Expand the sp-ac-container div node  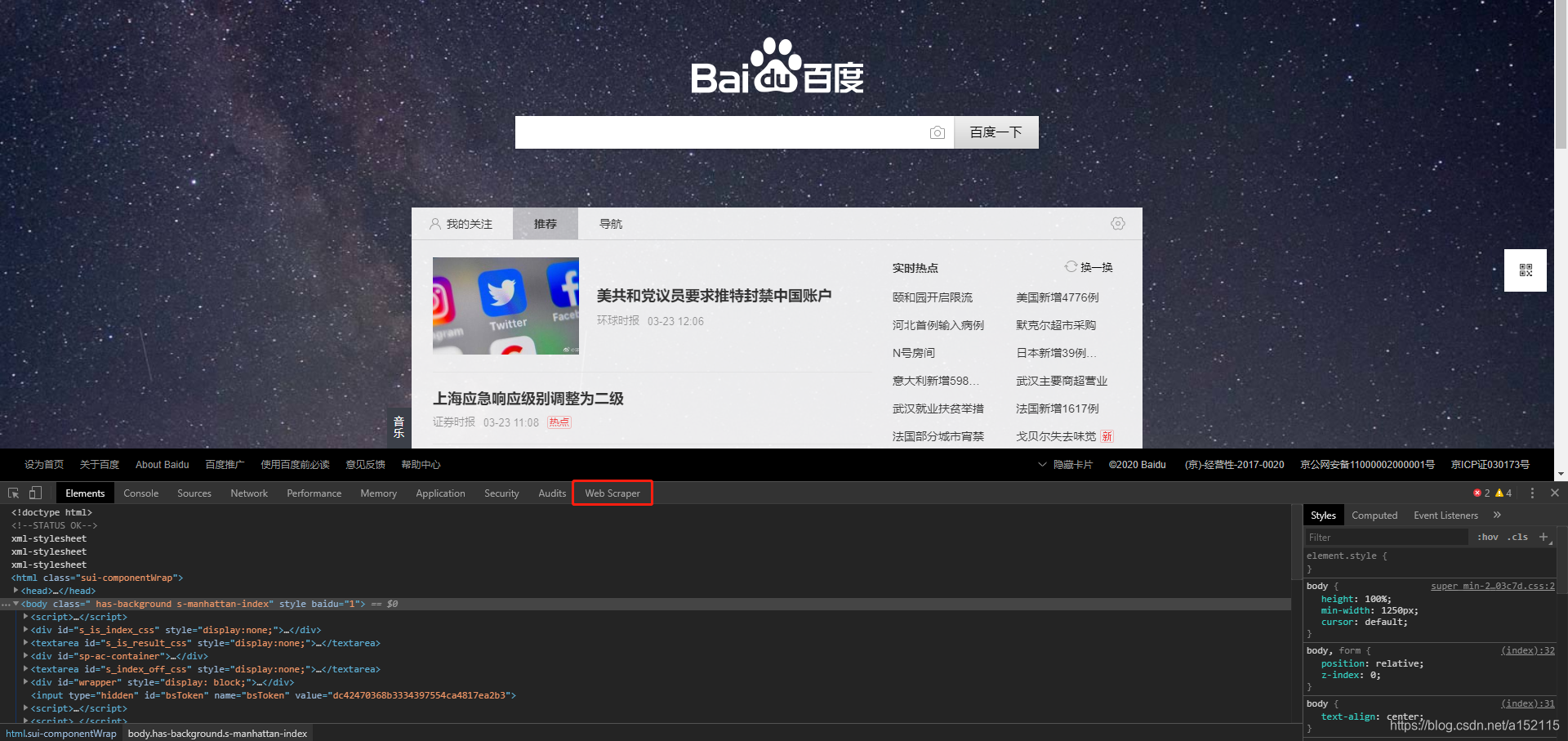[25, 656]
